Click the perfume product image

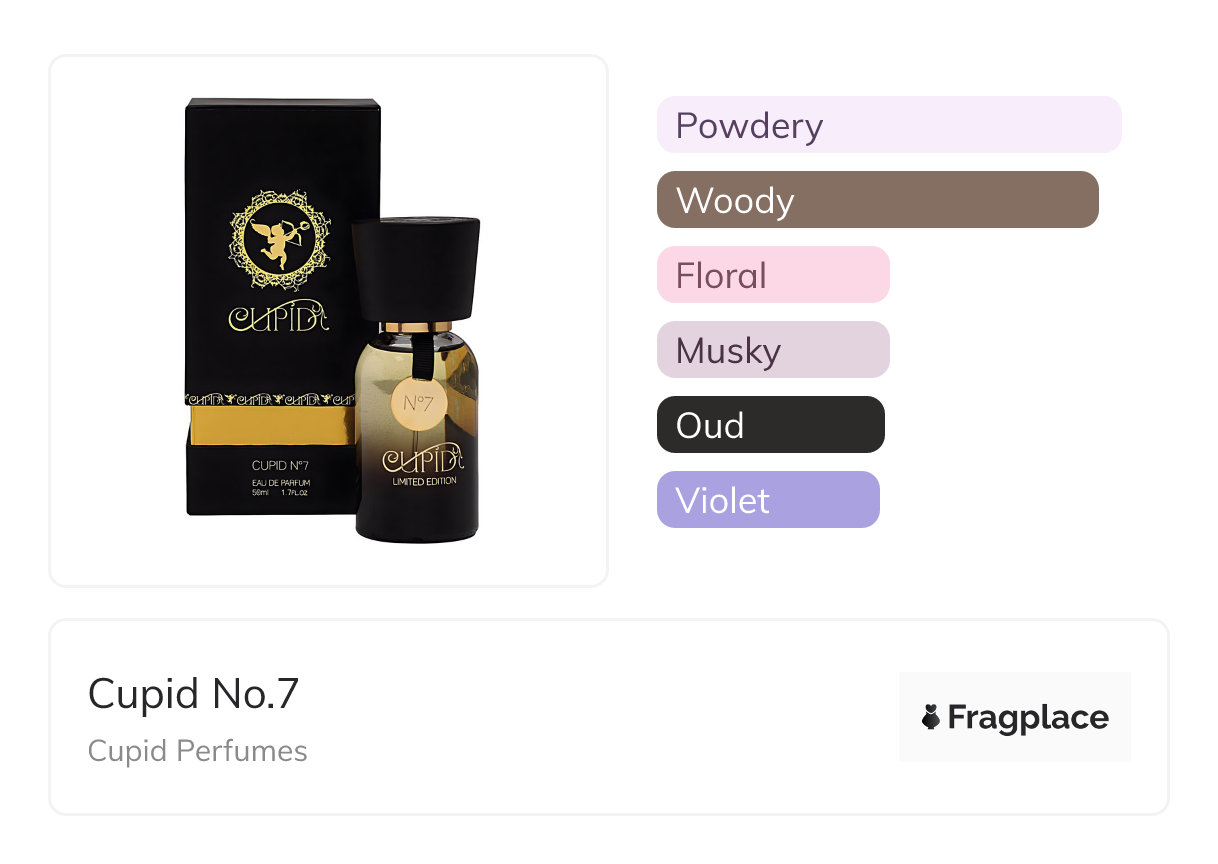click(x=328, y=320)
